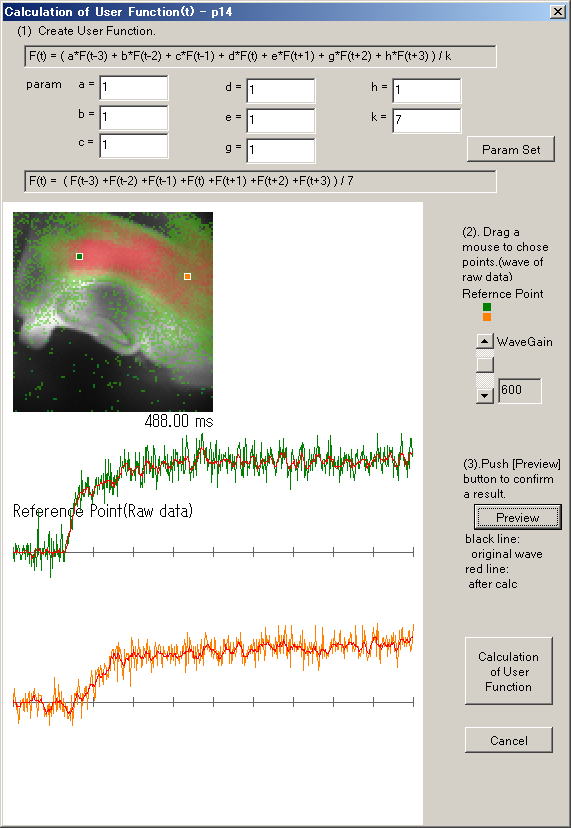Click the param d input field

pyautogui.click(x=280, y=90)
